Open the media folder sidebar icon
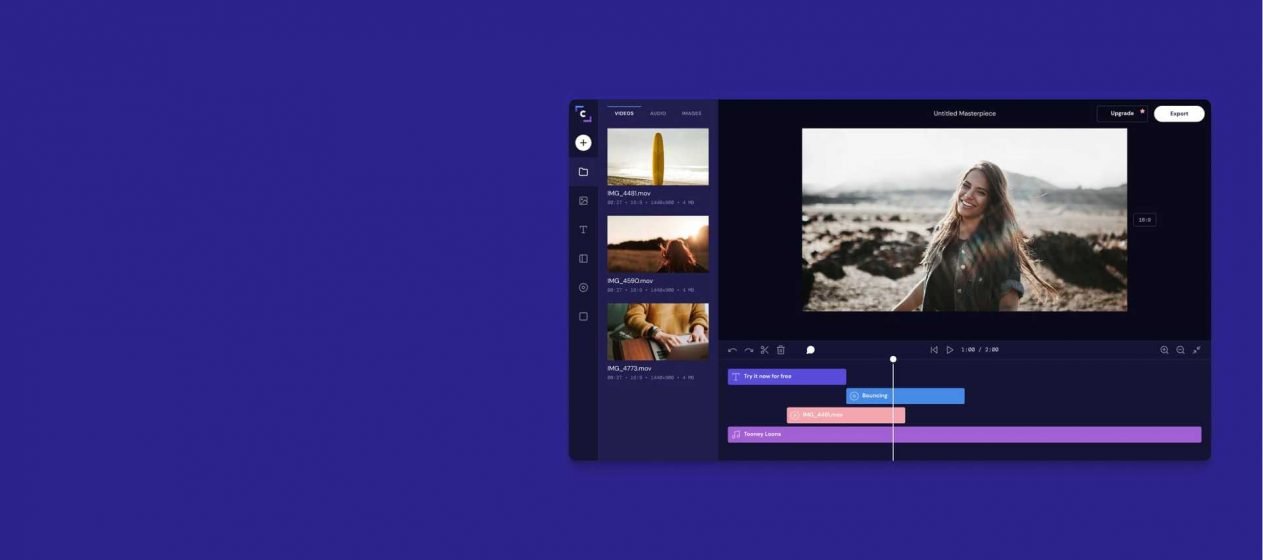 click(583, 172)
